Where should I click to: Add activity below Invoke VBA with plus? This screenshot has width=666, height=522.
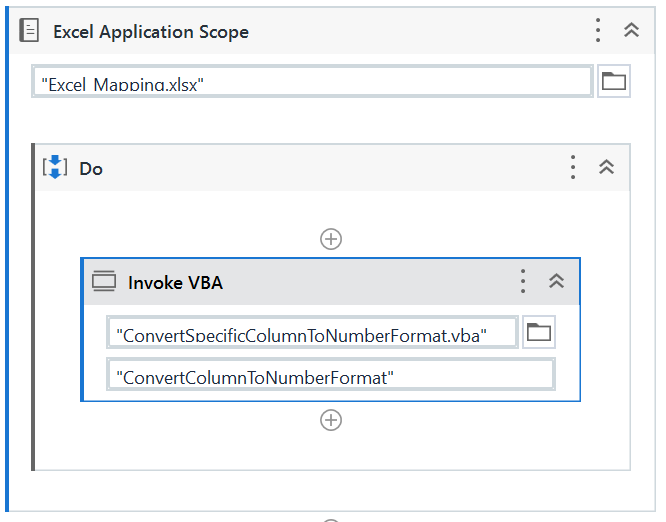pos(331,420)
